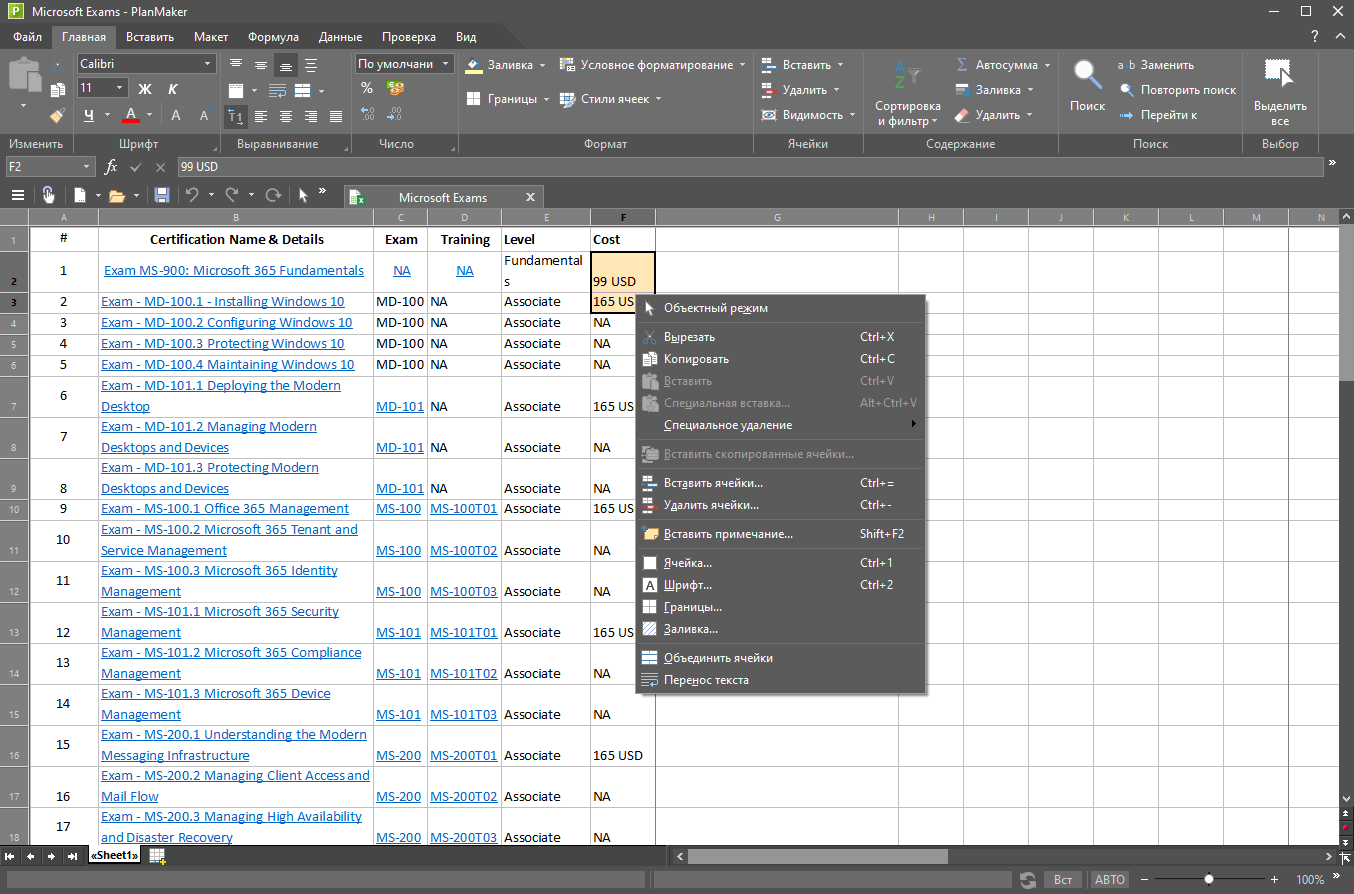Toggle the АВТО status bar indicator
This screenshot has height=894, width=1354.
click(x=1109, y=880)
